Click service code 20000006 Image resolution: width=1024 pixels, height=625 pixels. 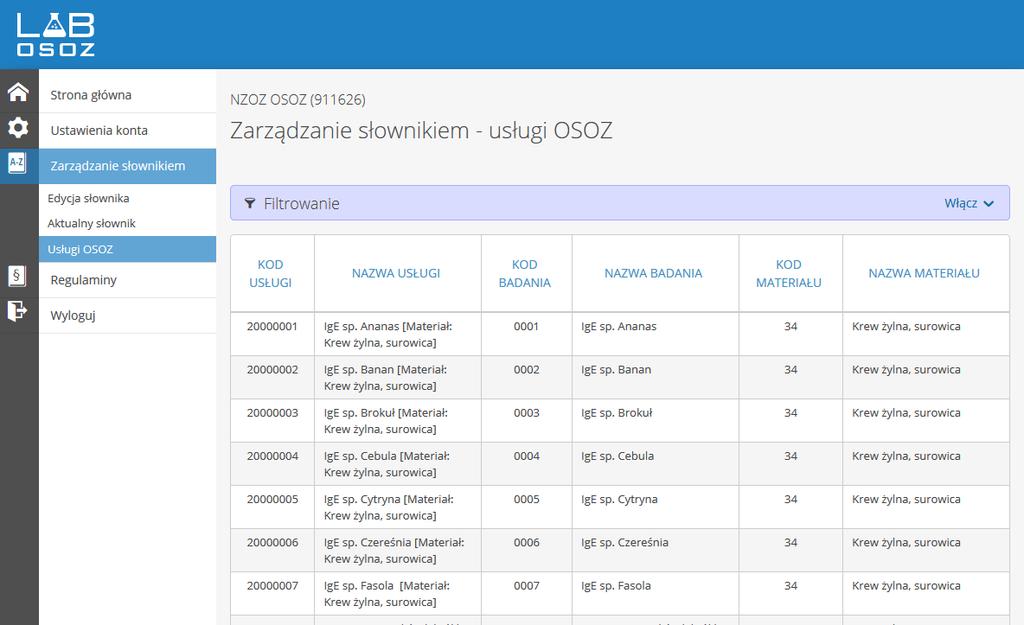tap(272, 542)
